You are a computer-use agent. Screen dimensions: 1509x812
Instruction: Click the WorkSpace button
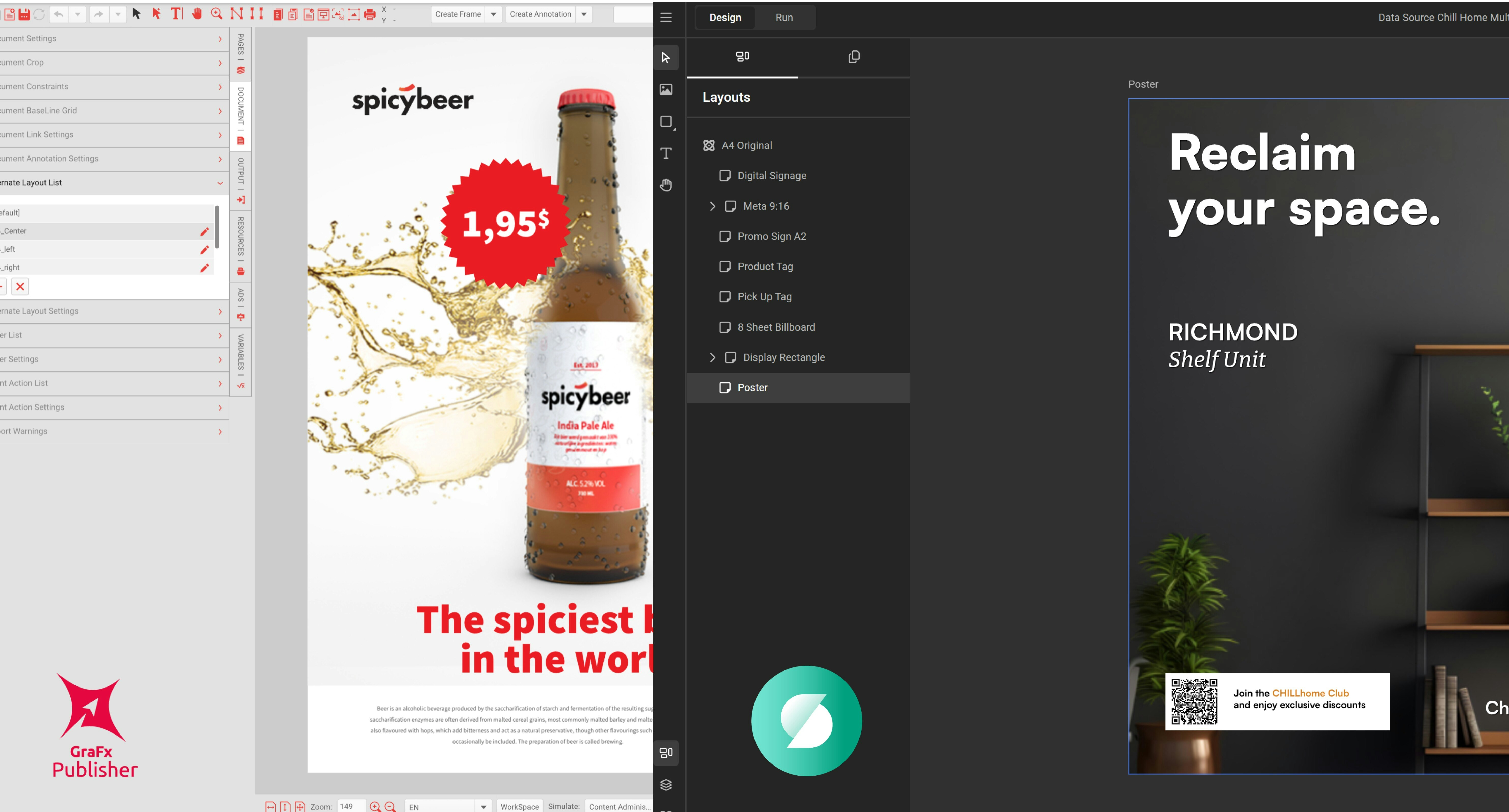[519, 807]
